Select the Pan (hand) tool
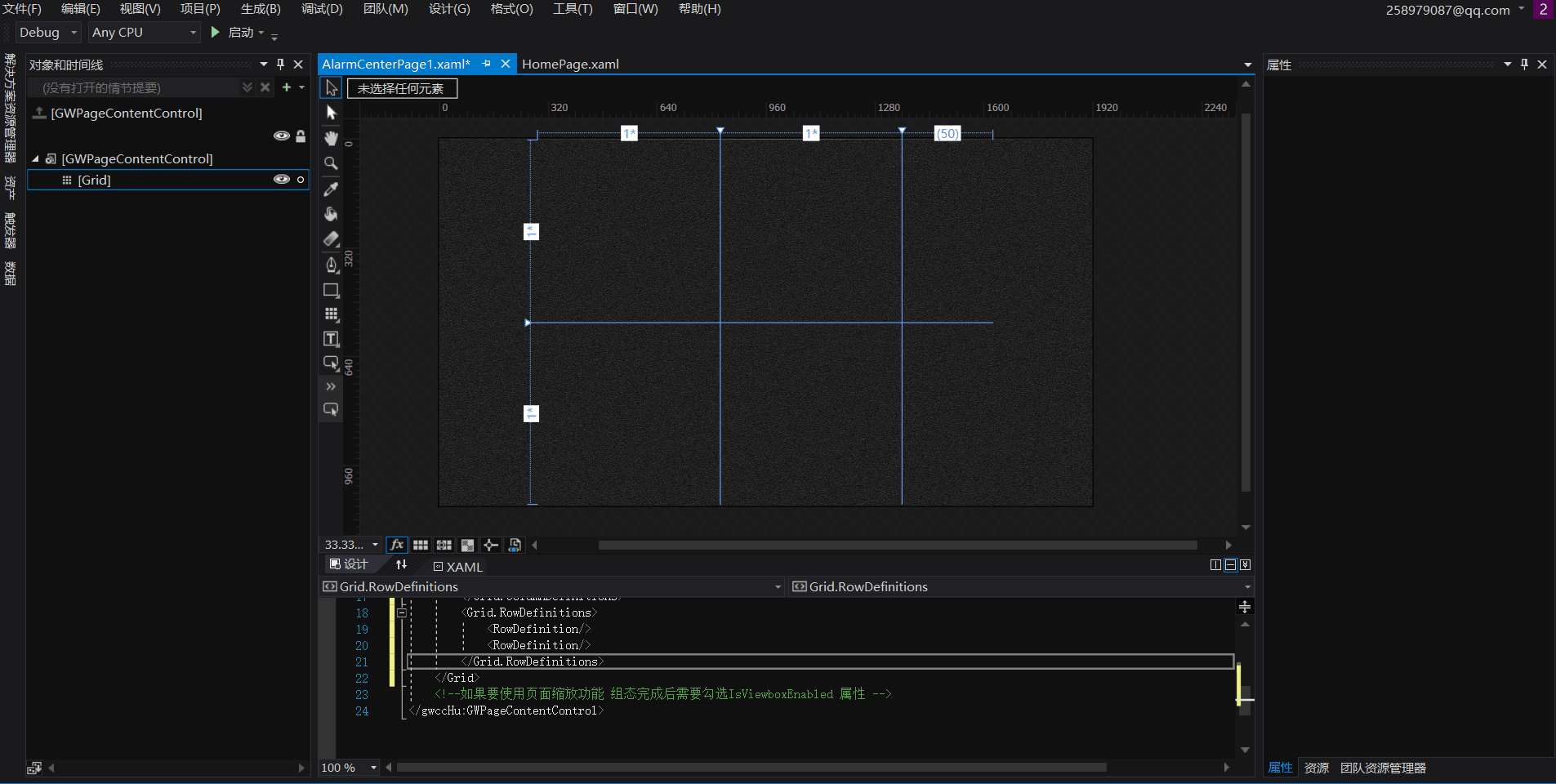The image size is (1556, 784). (x=331, y=138)
